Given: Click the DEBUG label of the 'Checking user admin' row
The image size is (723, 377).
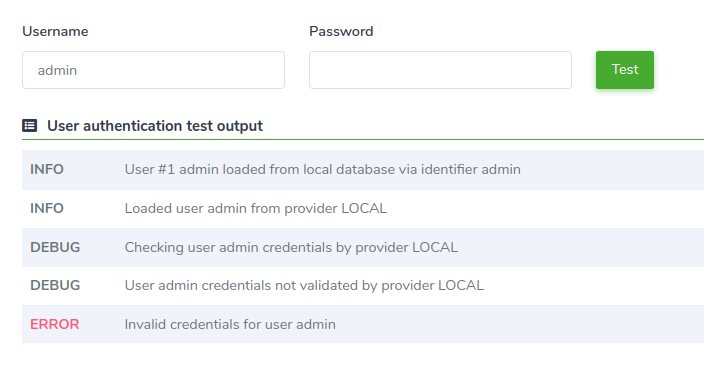Looking at the screenshot, I should pos(55,247).
